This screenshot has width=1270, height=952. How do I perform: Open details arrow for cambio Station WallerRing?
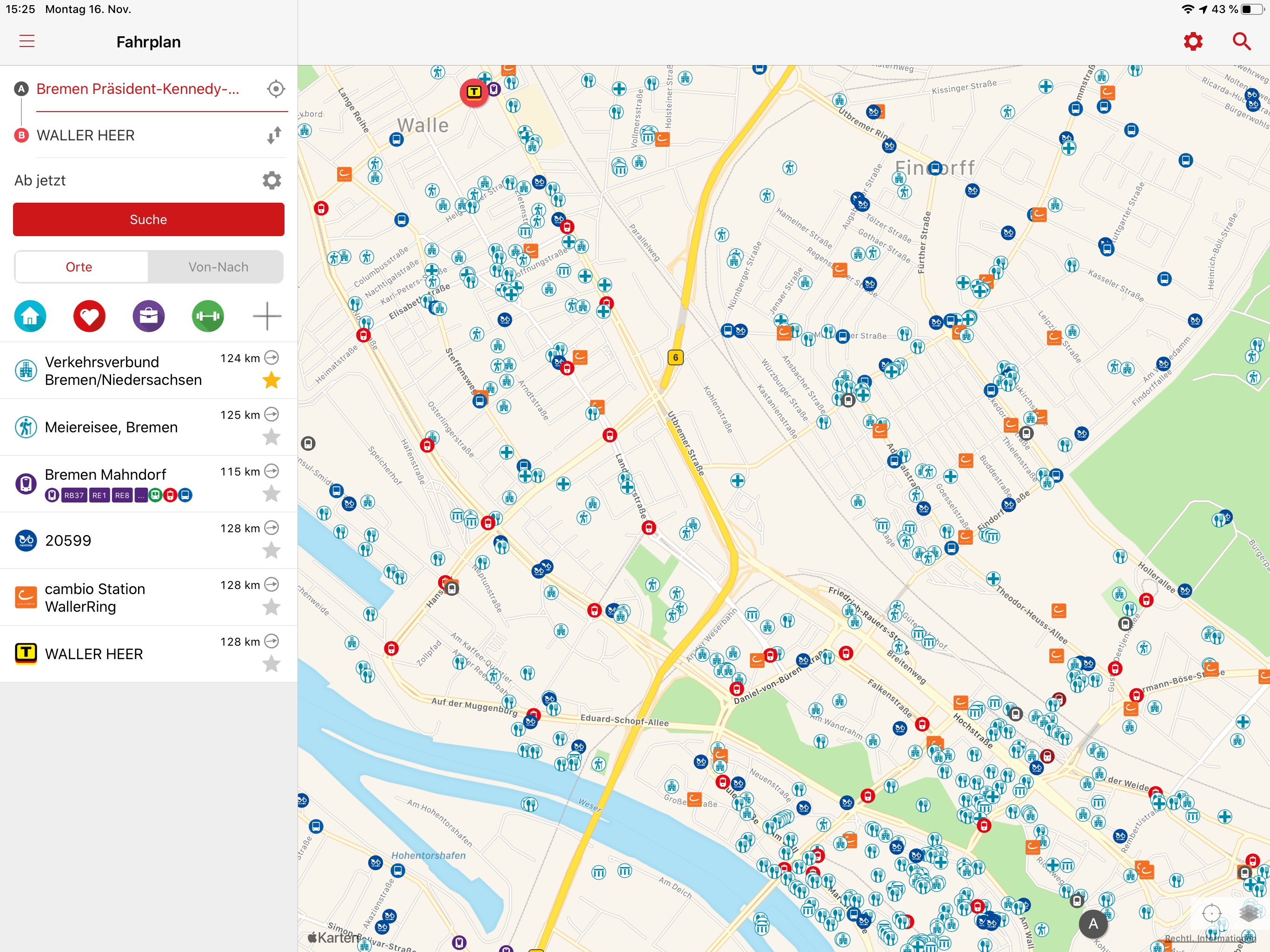[271, 584]
